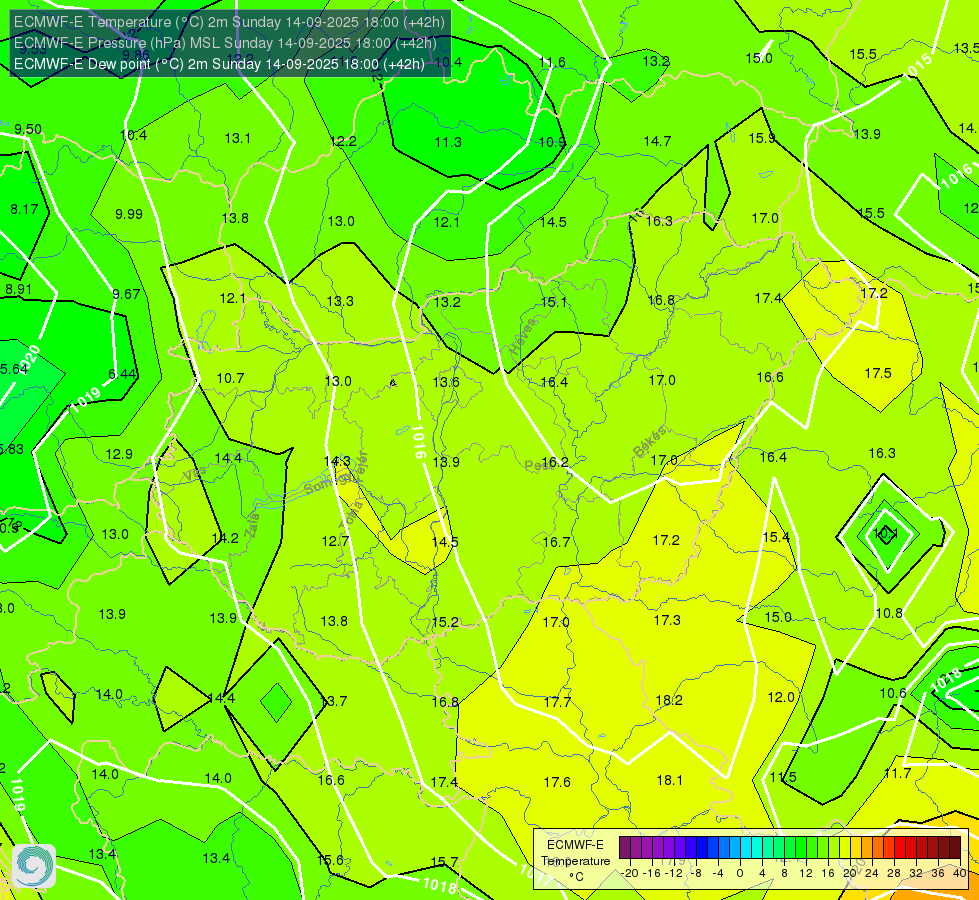This screenshot has width=979, height=900.
Task: Click the 12.9 temperature value
Action: click(119, 454)
